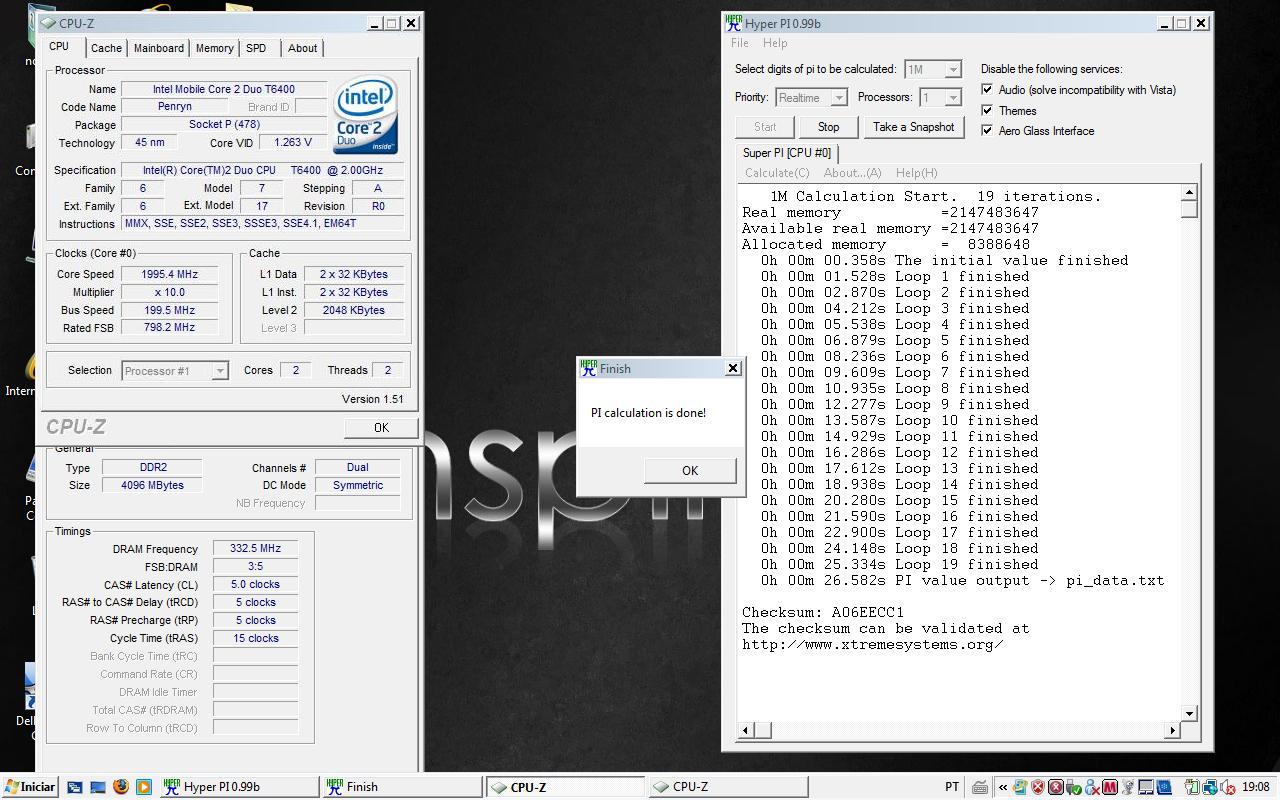The width and height of the screenshot is (1280, 800).
Task: Click the http://www.xtremesystems.org/ text
Action: 872,644
